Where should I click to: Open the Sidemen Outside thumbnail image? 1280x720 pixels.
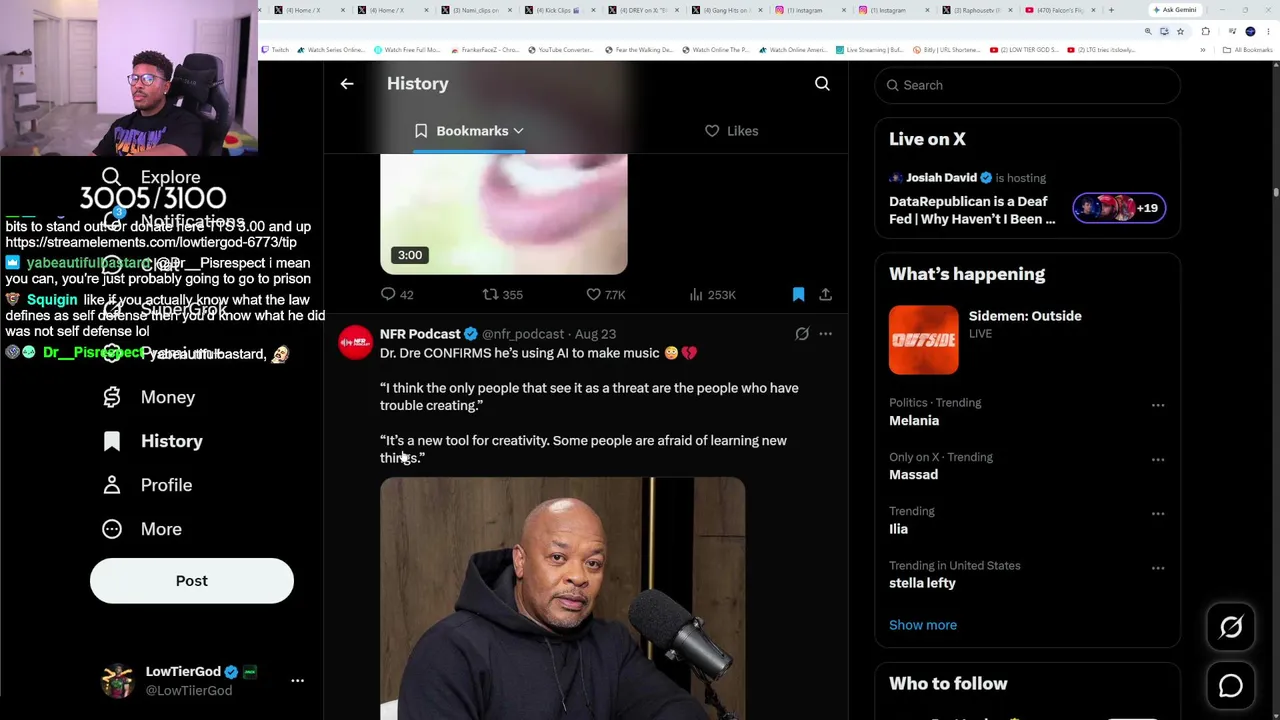coord(923,340)
